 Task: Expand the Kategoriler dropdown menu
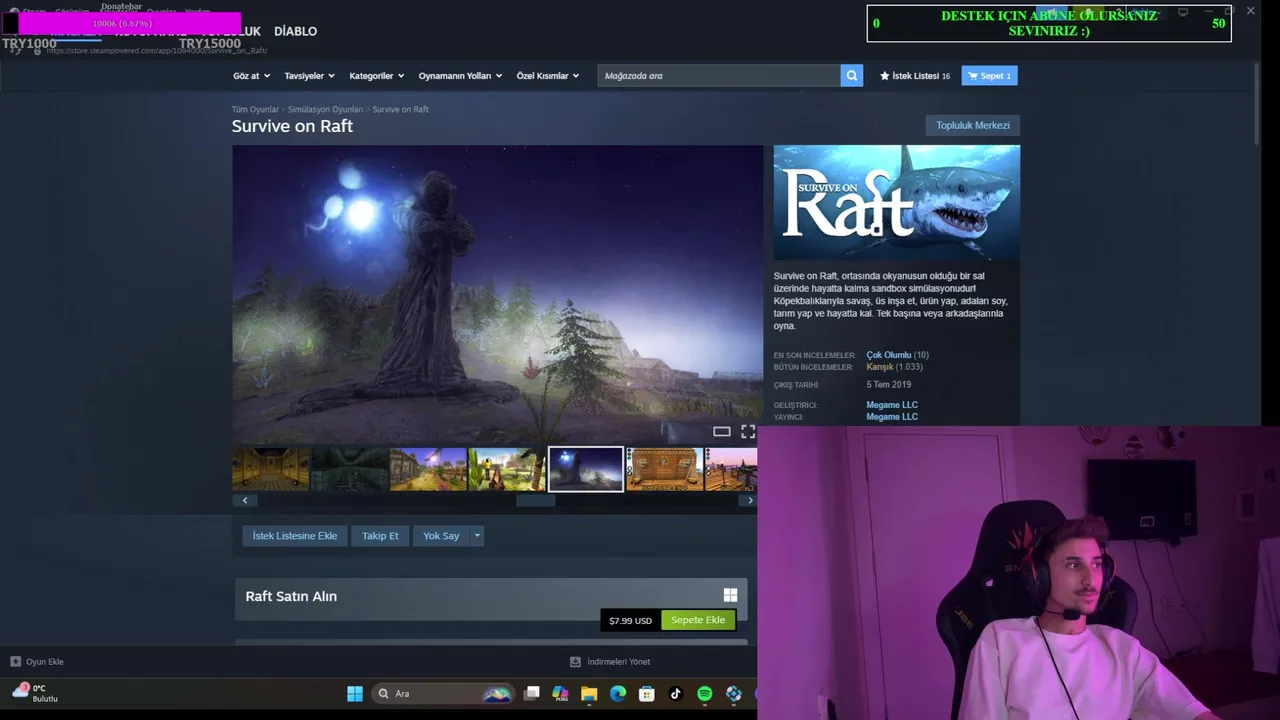[376, 76]
